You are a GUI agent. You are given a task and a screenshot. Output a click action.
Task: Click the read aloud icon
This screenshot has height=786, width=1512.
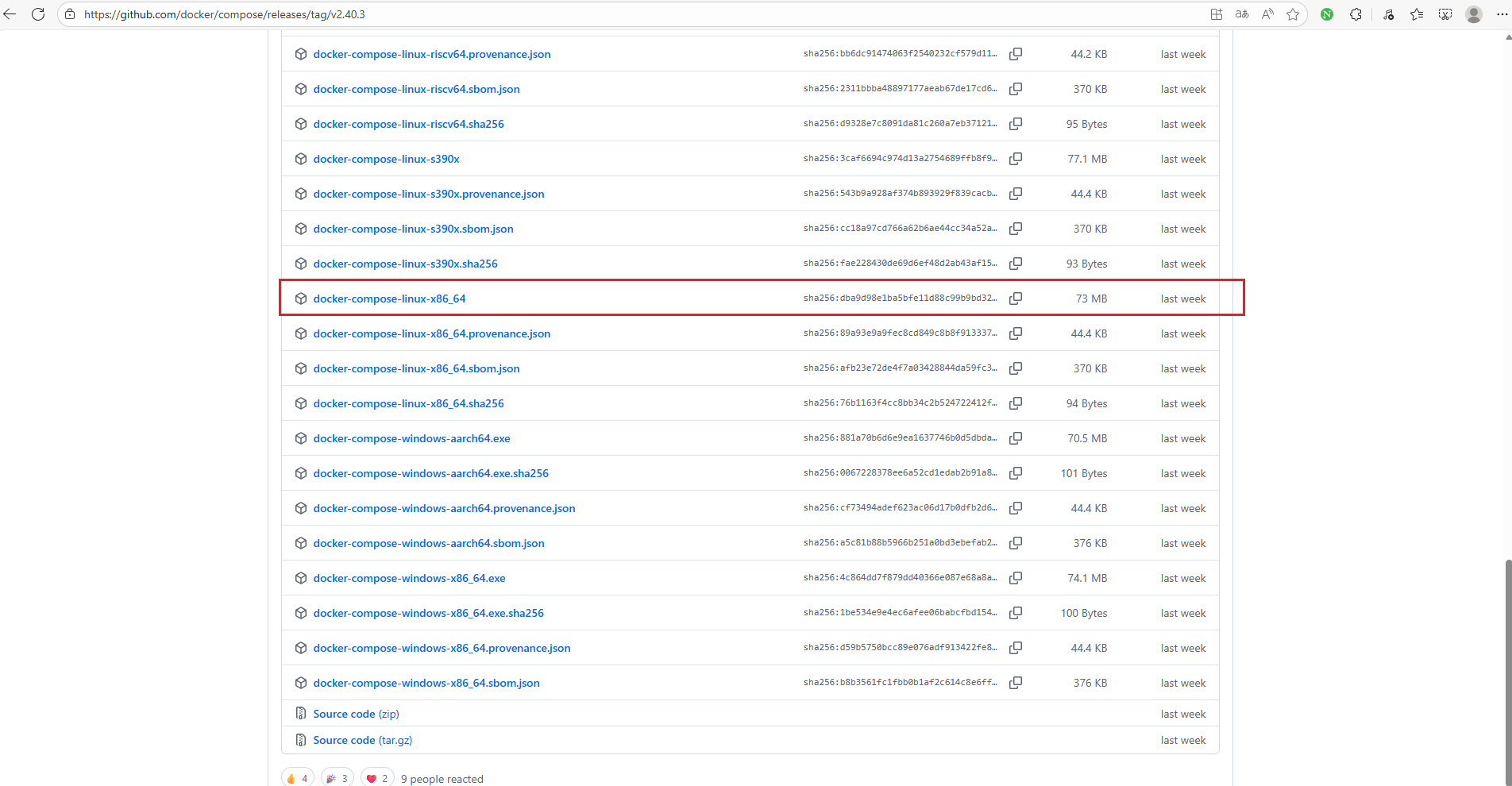tap(1267, 14)
